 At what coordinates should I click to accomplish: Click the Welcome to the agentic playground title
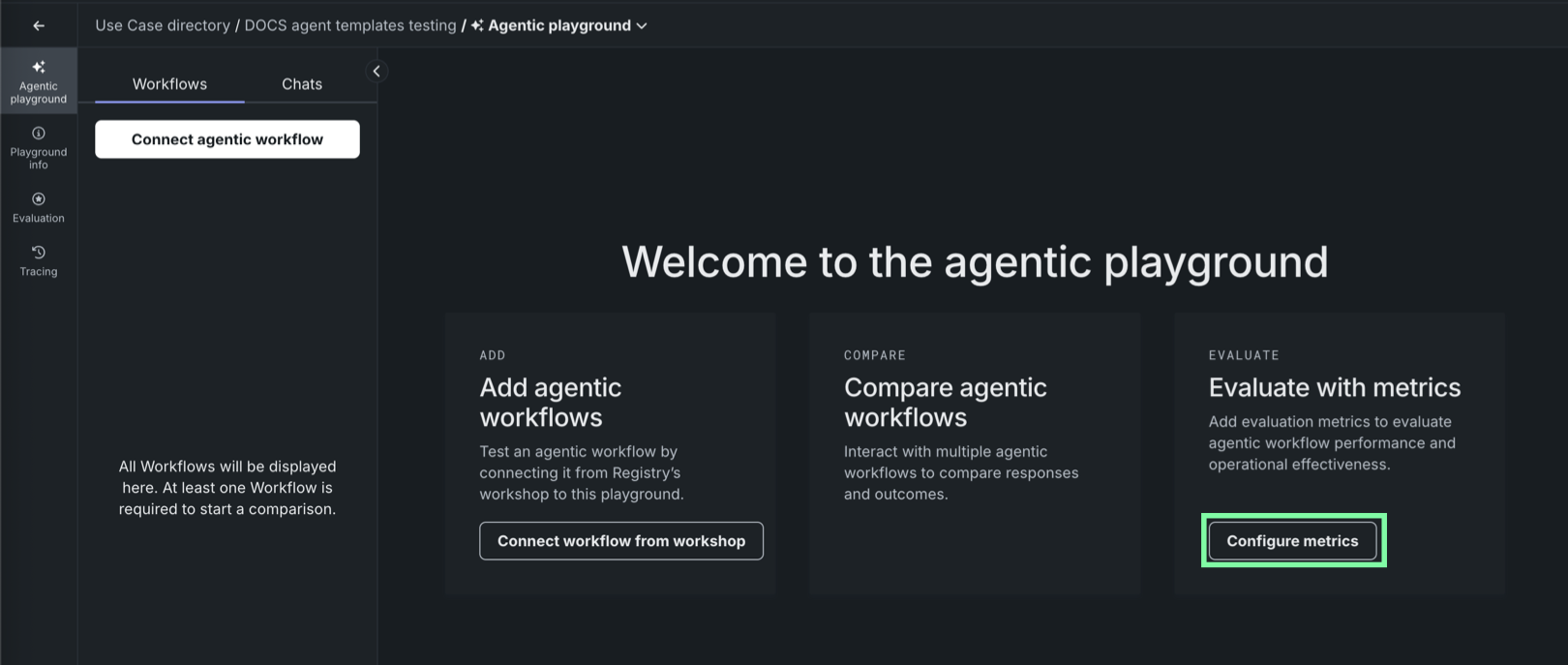click(x=975, y=261)
